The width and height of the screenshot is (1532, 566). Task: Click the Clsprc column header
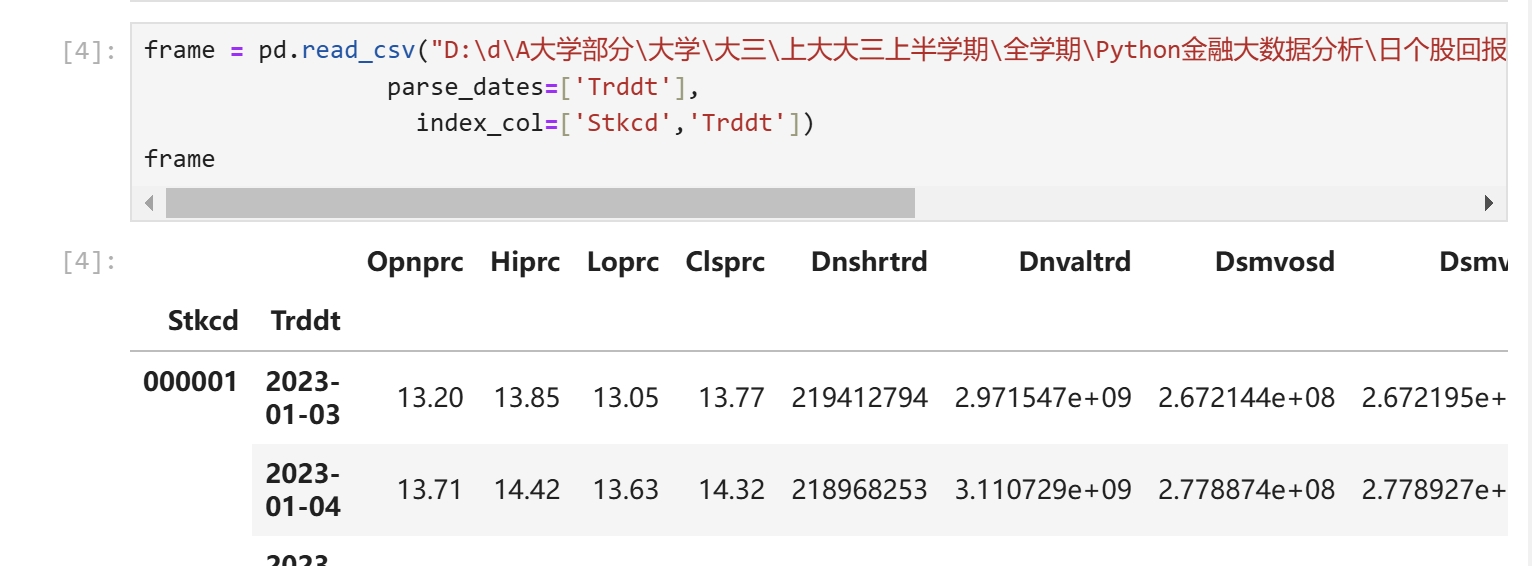coord(725,262)
